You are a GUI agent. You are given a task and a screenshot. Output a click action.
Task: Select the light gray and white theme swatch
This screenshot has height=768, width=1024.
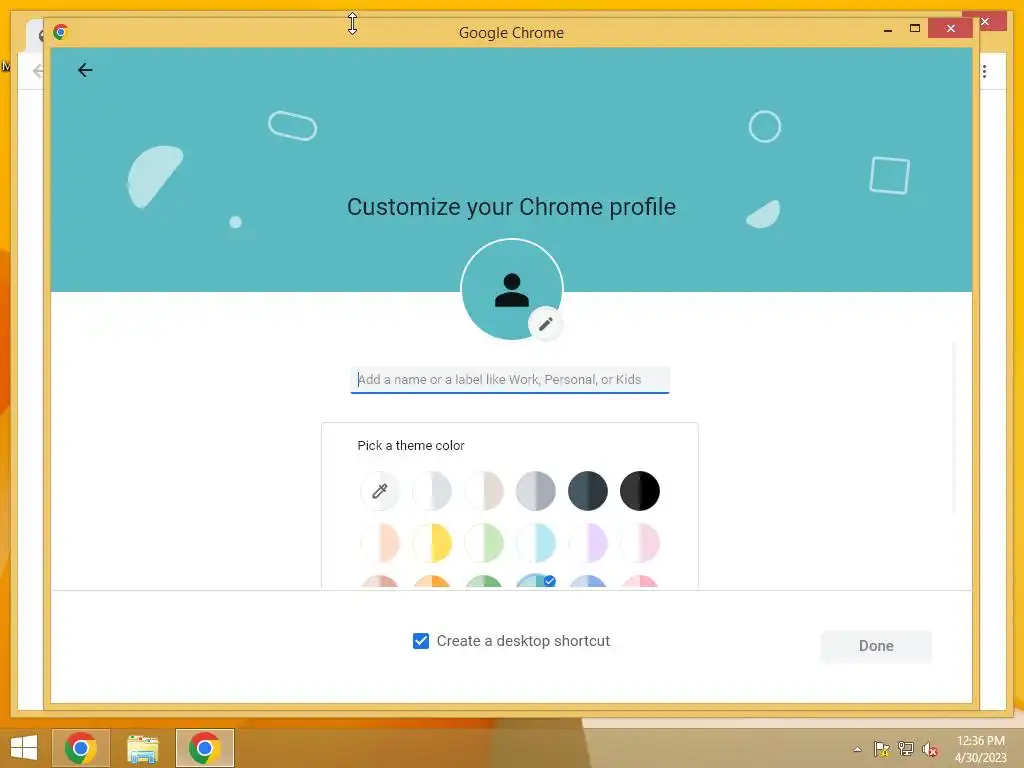click(x=432, y=490)
